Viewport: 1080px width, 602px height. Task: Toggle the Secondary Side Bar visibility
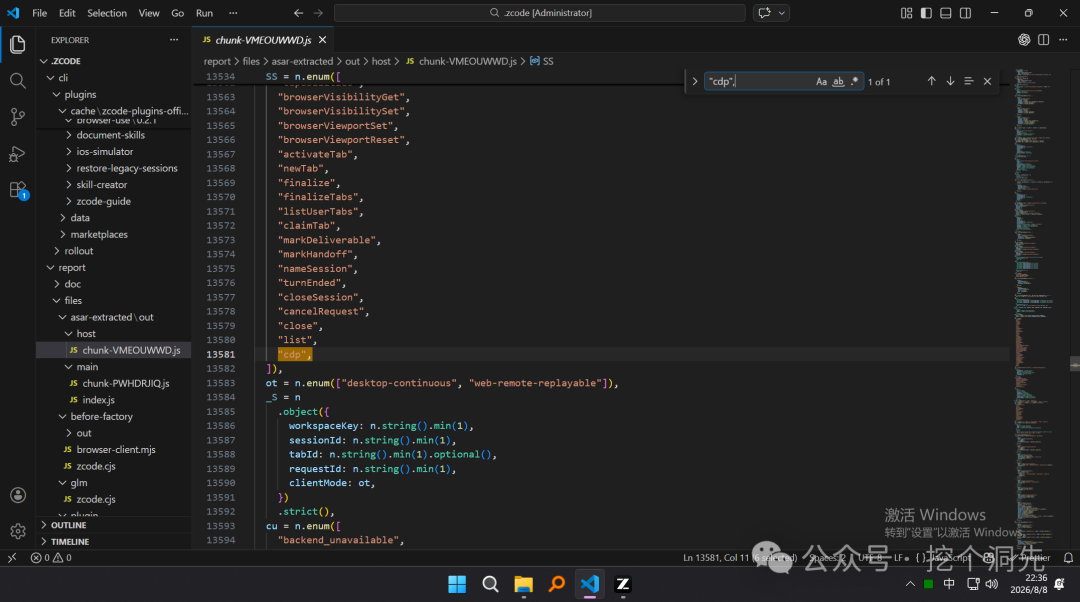pos(966,13)
